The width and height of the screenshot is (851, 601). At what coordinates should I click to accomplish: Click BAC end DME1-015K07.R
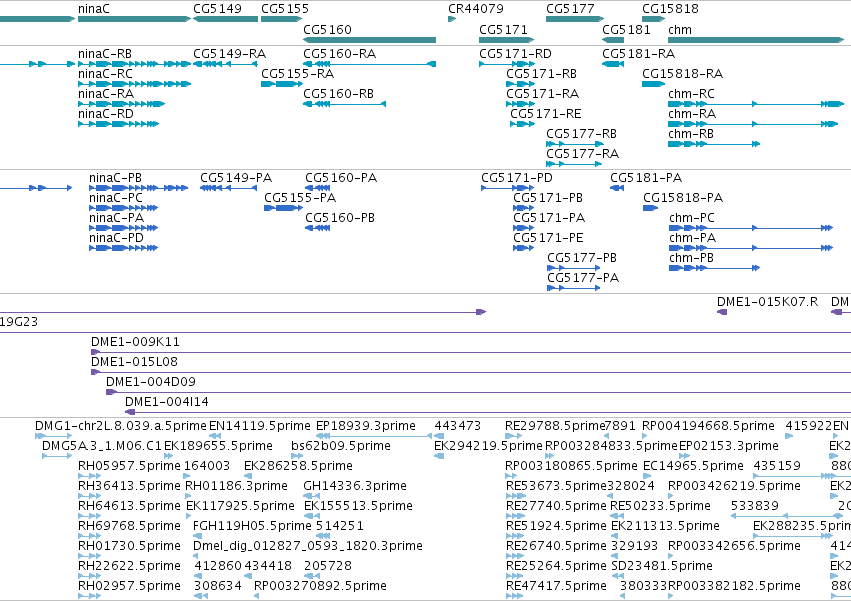tap(722, 312)
